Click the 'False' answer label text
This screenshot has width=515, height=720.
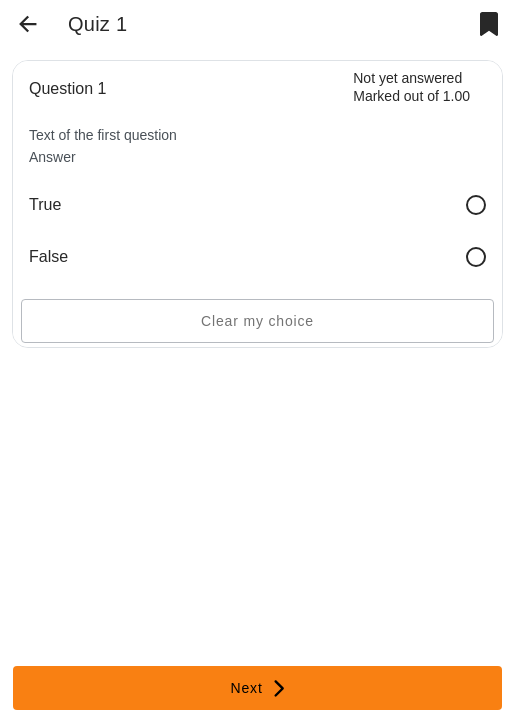click(x=48, y=256)
